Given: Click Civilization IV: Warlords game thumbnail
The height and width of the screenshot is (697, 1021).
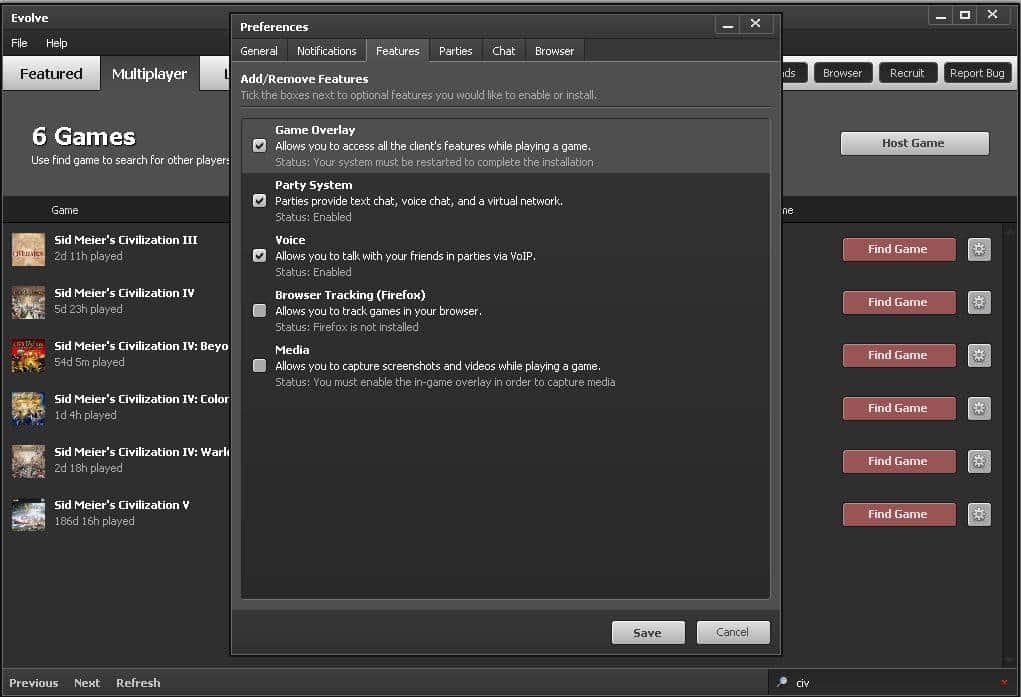Looking at the screenshot, I should 28,461.
